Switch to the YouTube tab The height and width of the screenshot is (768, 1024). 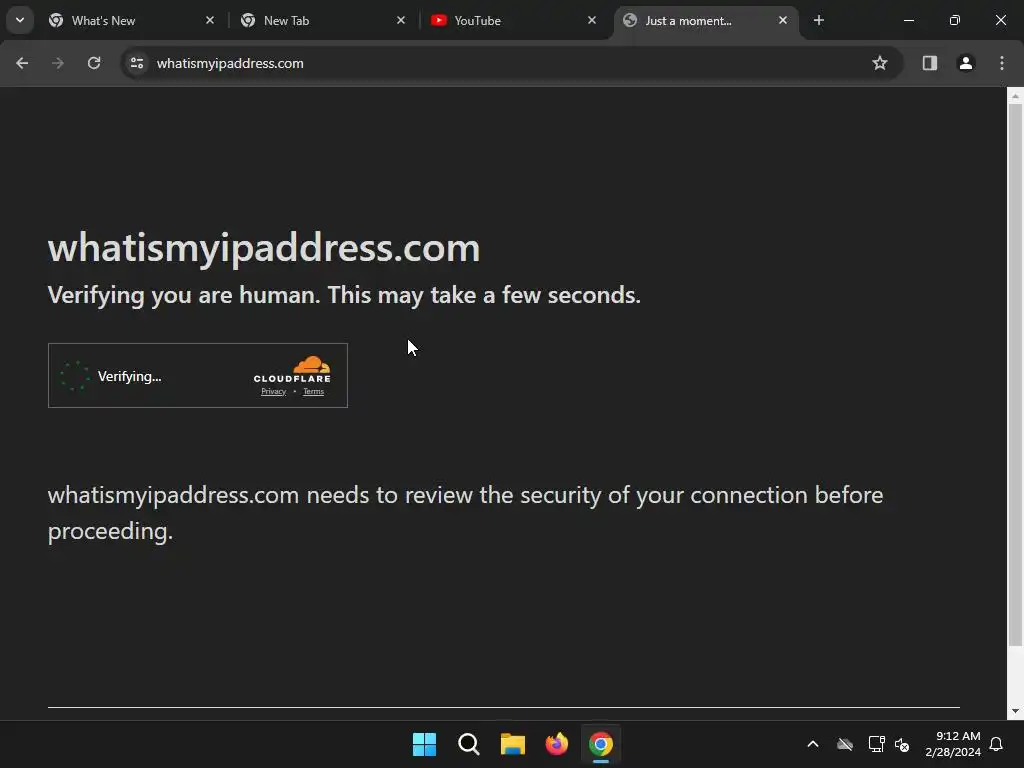tap(513, 20)
